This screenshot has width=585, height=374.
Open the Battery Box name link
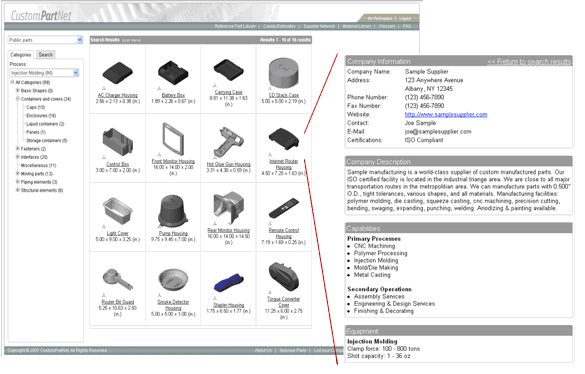point(173,95)
